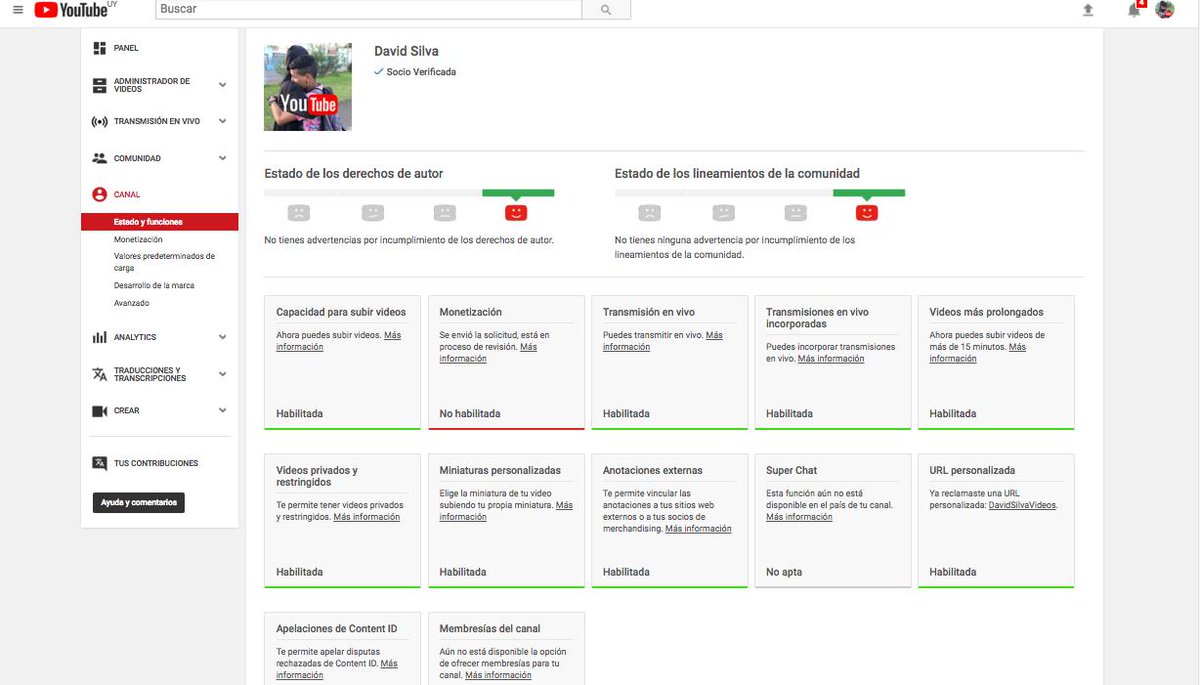The image size is (1200, 685).
Task: Open Más información under Transmisión en vivo card
Action: click(x=663, y=341)
